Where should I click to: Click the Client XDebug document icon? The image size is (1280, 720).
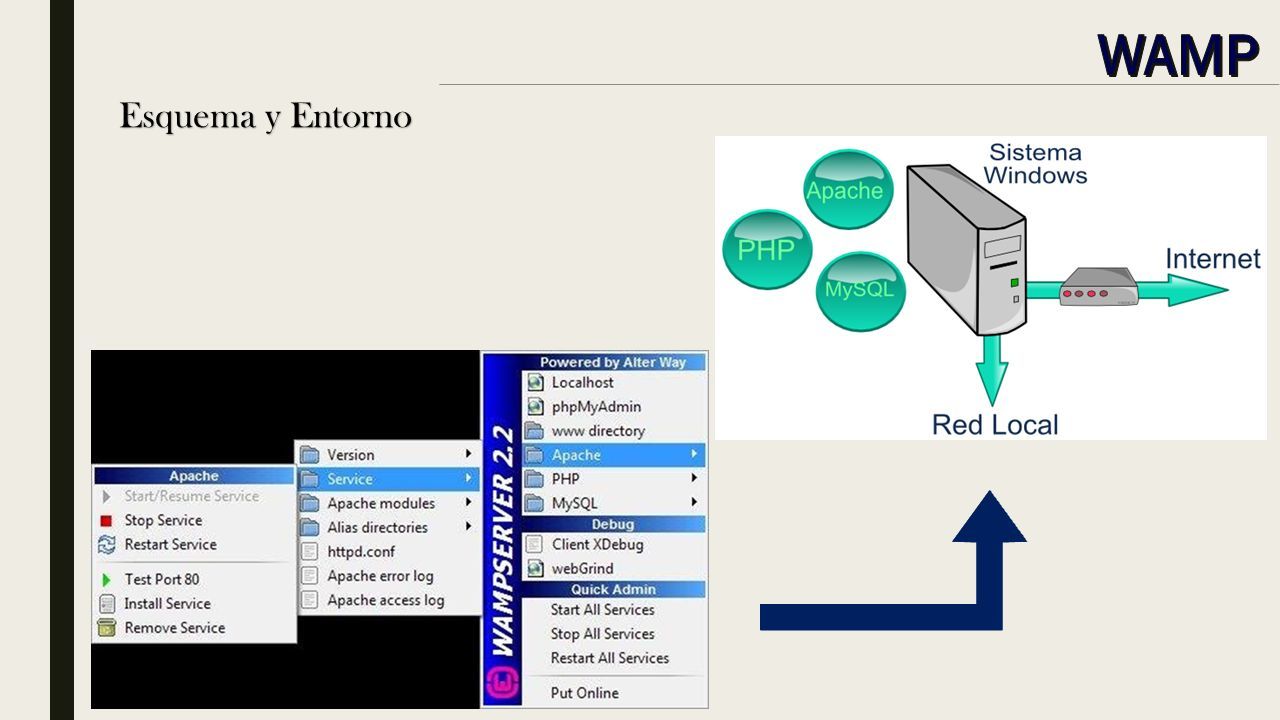click(x=535, y=545)
